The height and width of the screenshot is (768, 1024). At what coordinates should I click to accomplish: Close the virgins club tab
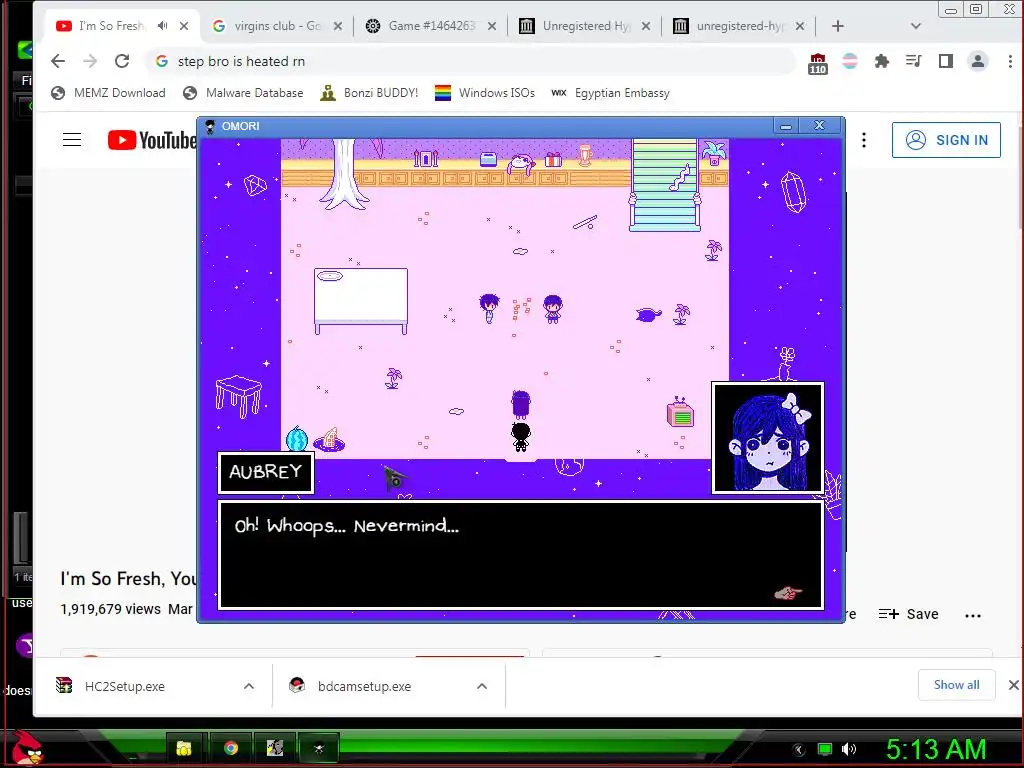pos(338,26)
